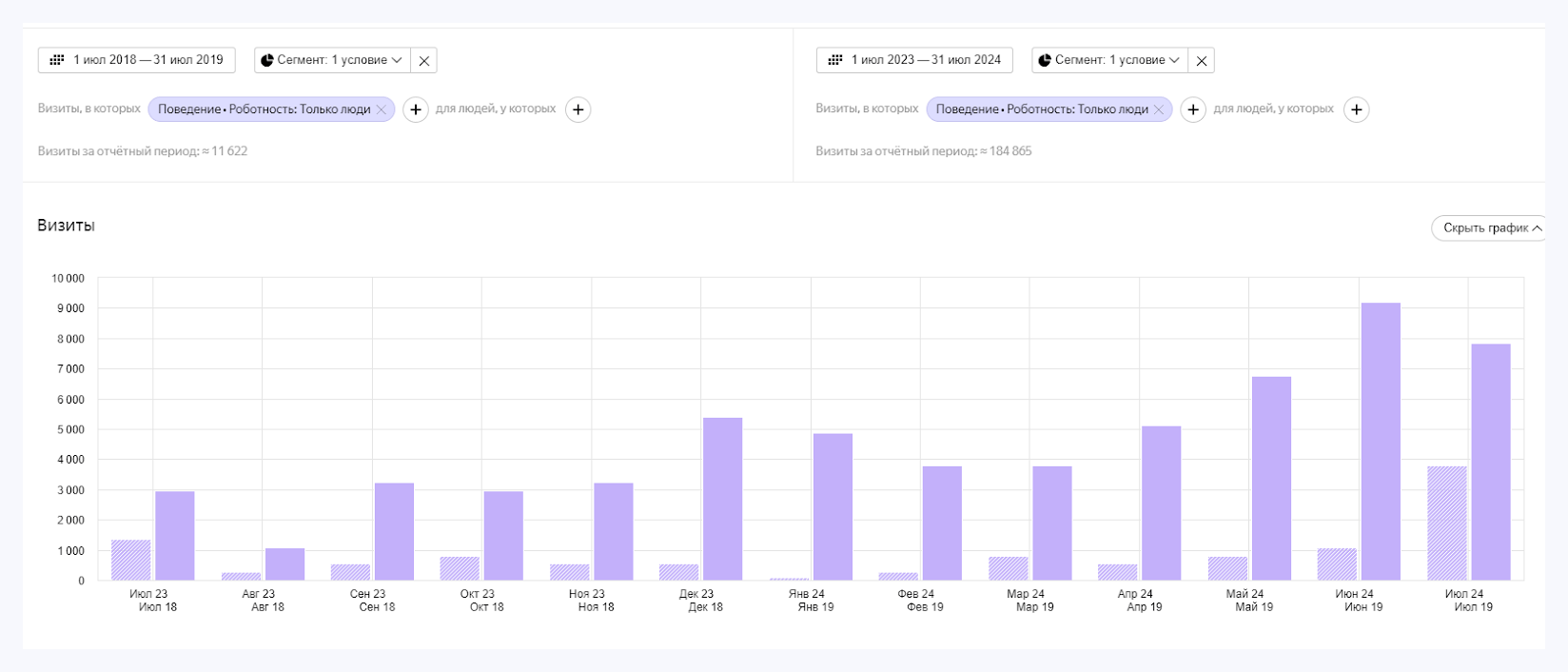Select the hatched Июл 18 bar
The image size is (1568, 672).
click(131, 561)
